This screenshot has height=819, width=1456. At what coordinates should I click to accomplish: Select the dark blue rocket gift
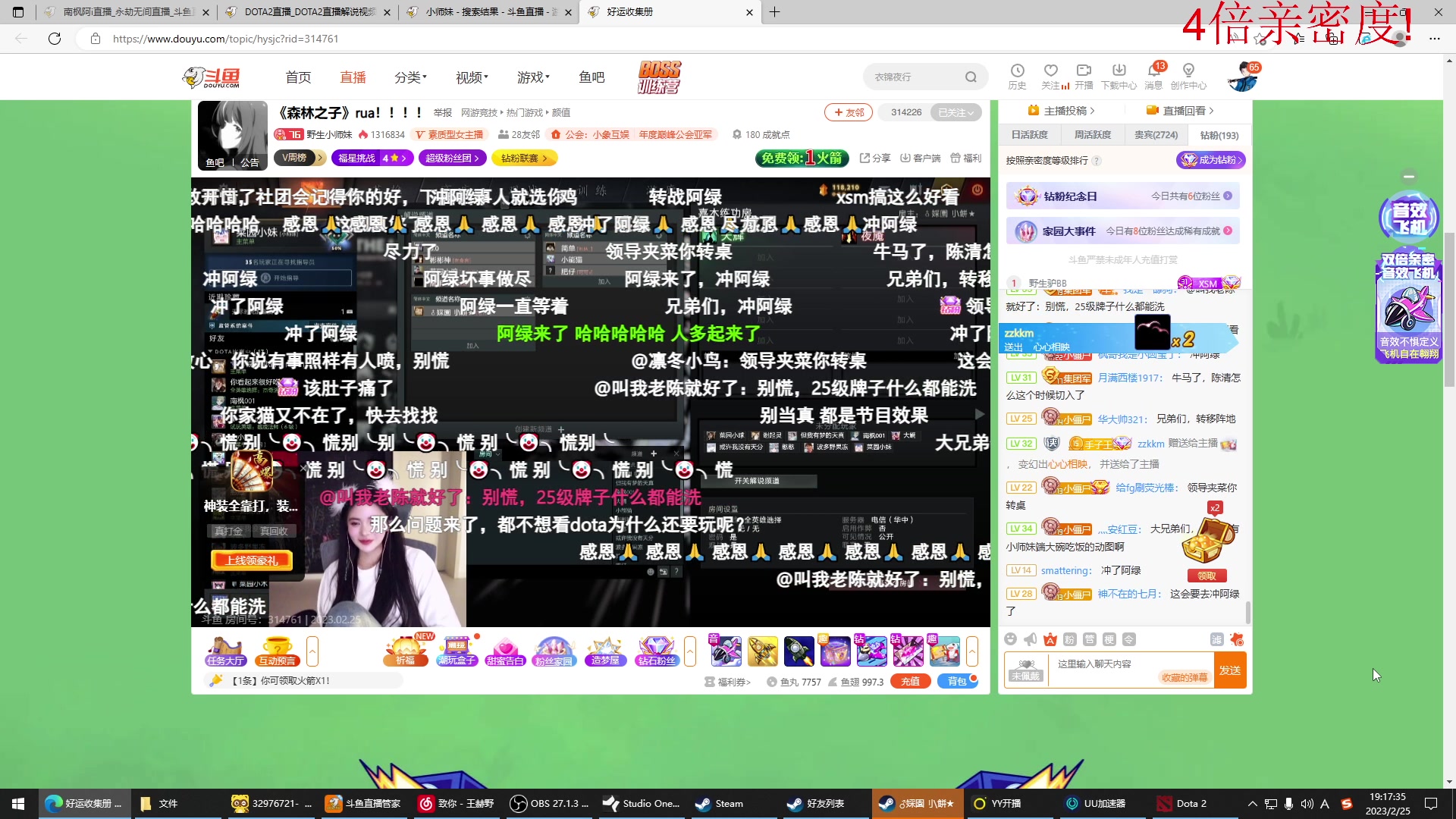click(799, 651)
